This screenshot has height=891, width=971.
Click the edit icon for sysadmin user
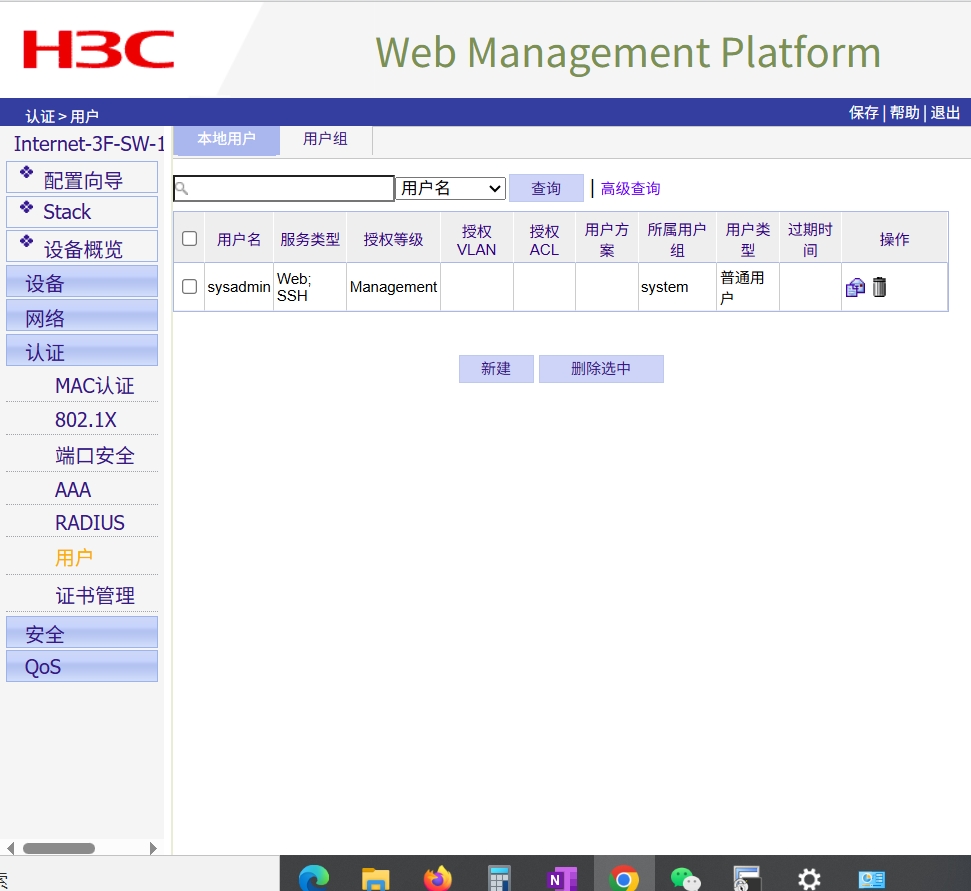855,288
